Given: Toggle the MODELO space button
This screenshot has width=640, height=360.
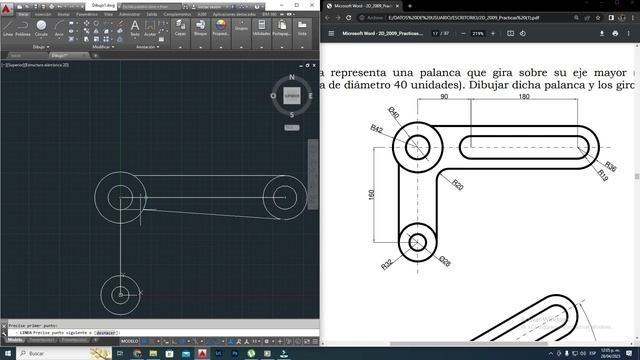Looking at the screenshot, I should click(x=129, y=341).
